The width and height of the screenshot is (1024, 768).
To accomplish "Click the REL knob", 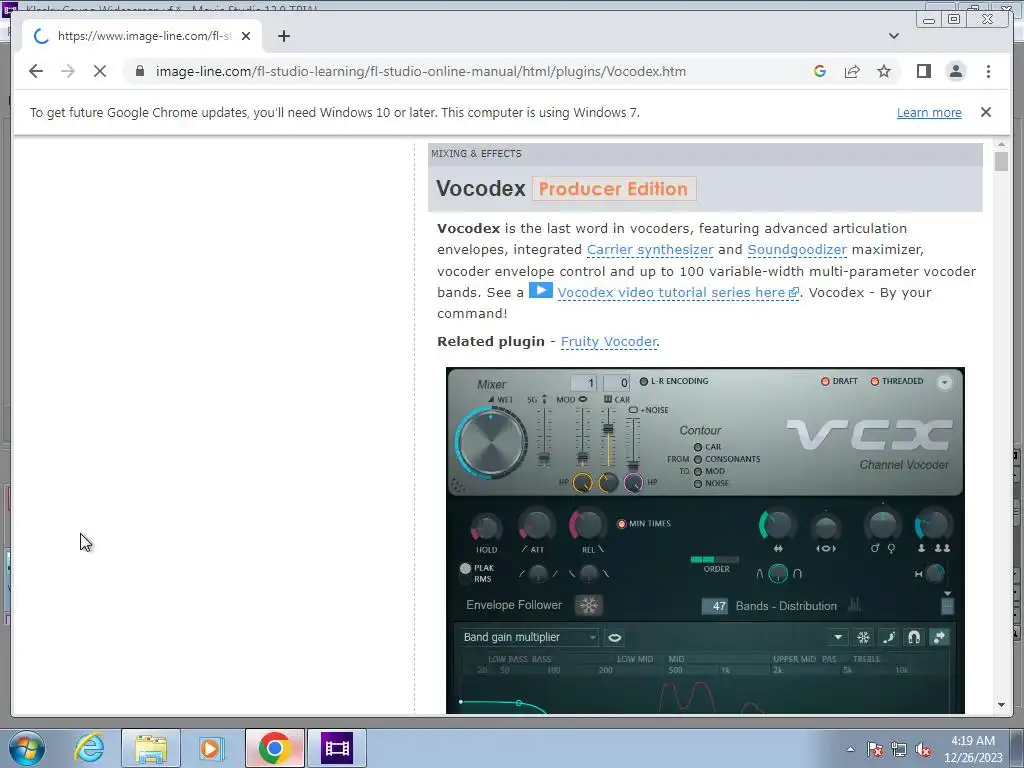I will point(587,524).
